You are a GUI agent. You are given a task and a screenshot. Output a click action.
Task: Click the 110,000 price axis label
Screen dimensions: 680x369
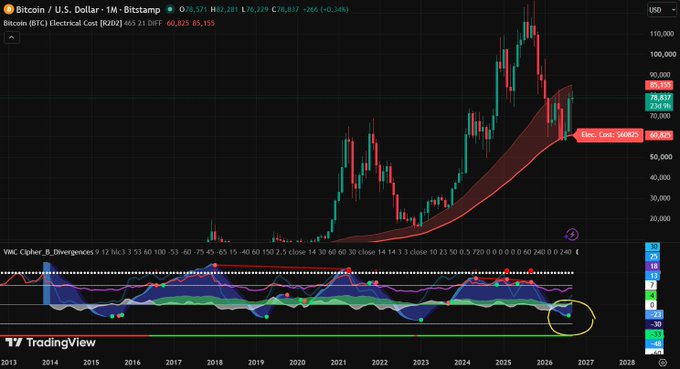pyautogui.click(x=662, y=34)
